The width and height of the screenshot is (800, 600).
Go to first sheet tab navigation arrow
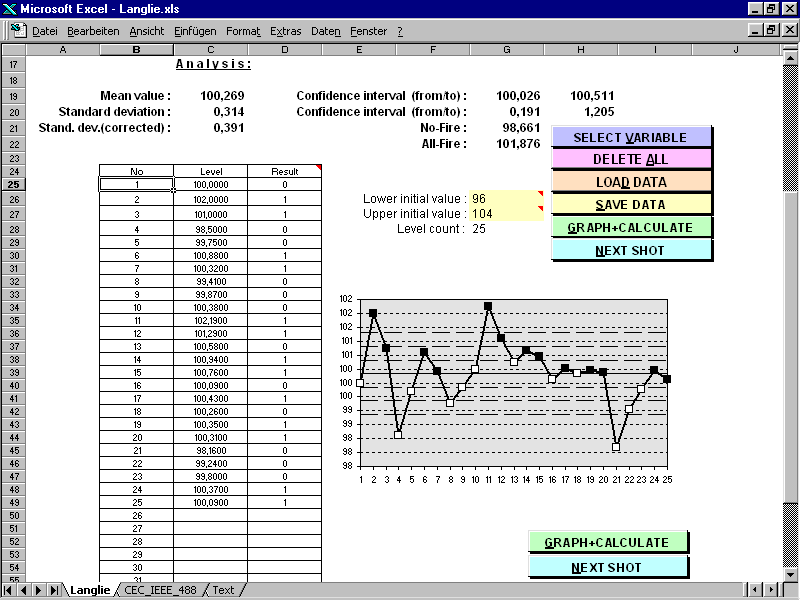pos(8,590)
